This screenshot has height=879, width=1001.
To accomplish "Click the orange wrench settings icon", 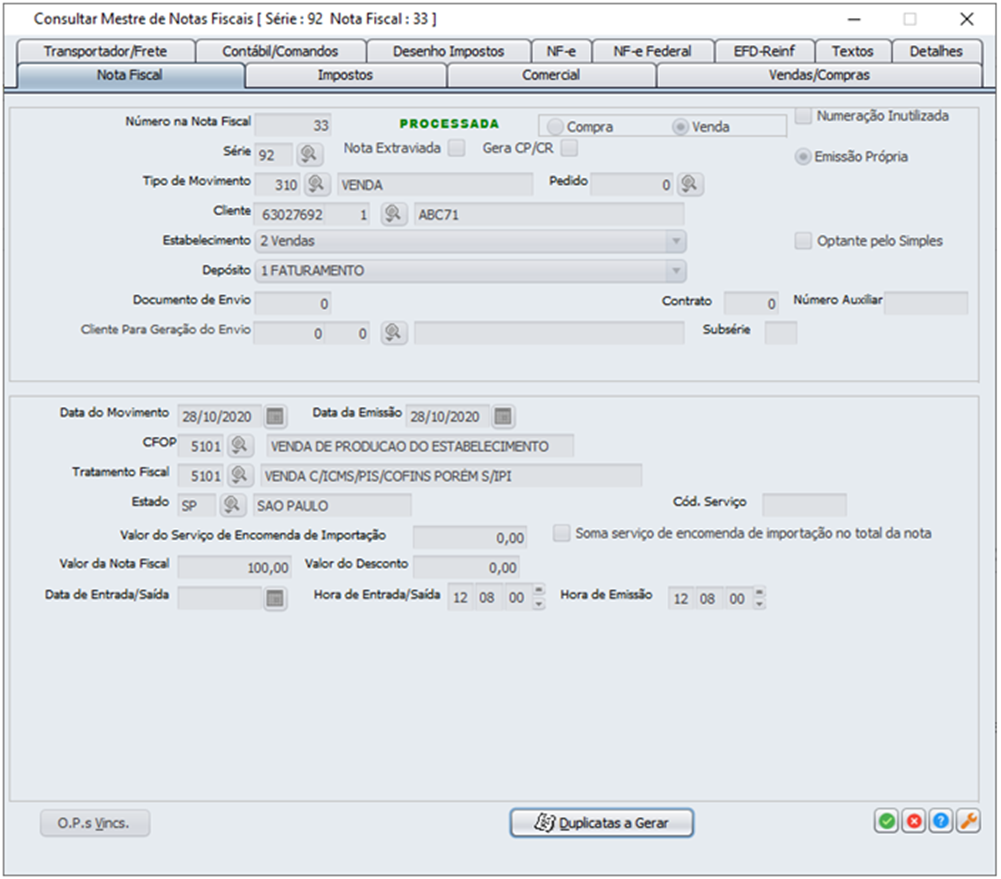I will [968, 821].
